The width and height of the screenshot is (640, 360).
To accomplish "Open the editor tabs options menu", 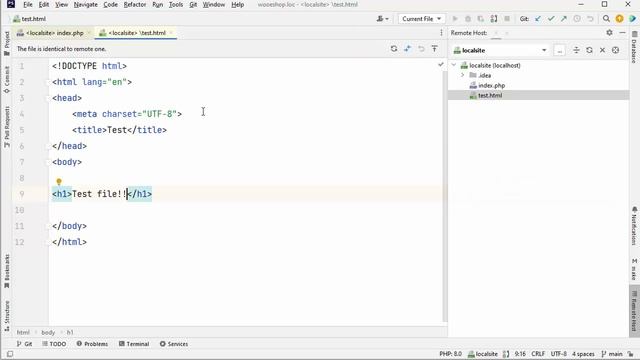I will (x=441, y=33).
